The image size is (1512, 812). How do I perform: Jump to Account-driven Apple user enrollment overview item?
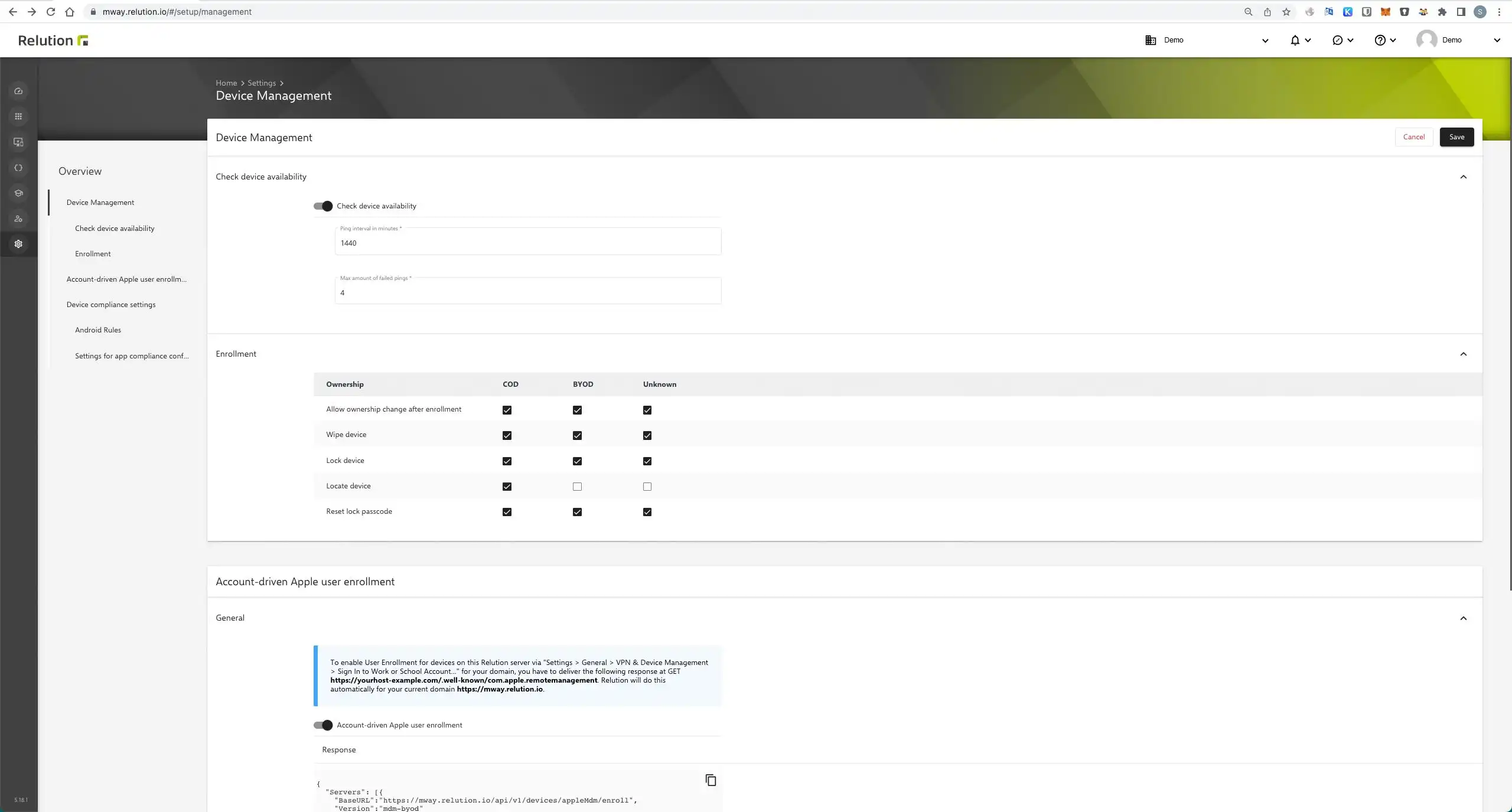point(126,279)
